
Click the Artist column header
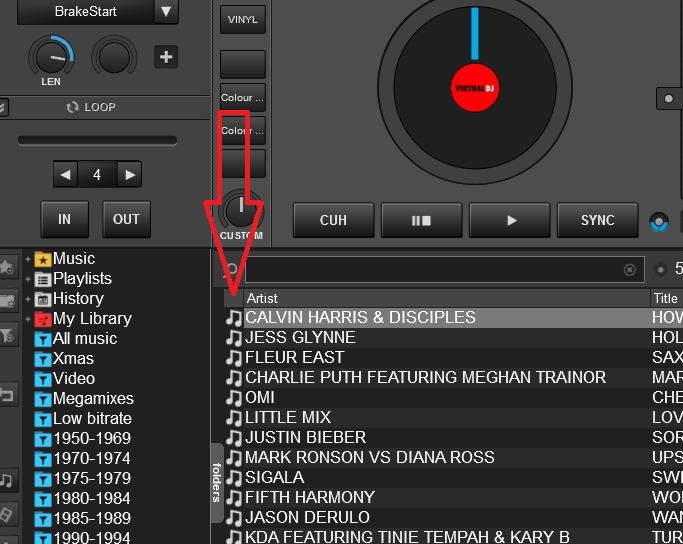tap(262, 298)
